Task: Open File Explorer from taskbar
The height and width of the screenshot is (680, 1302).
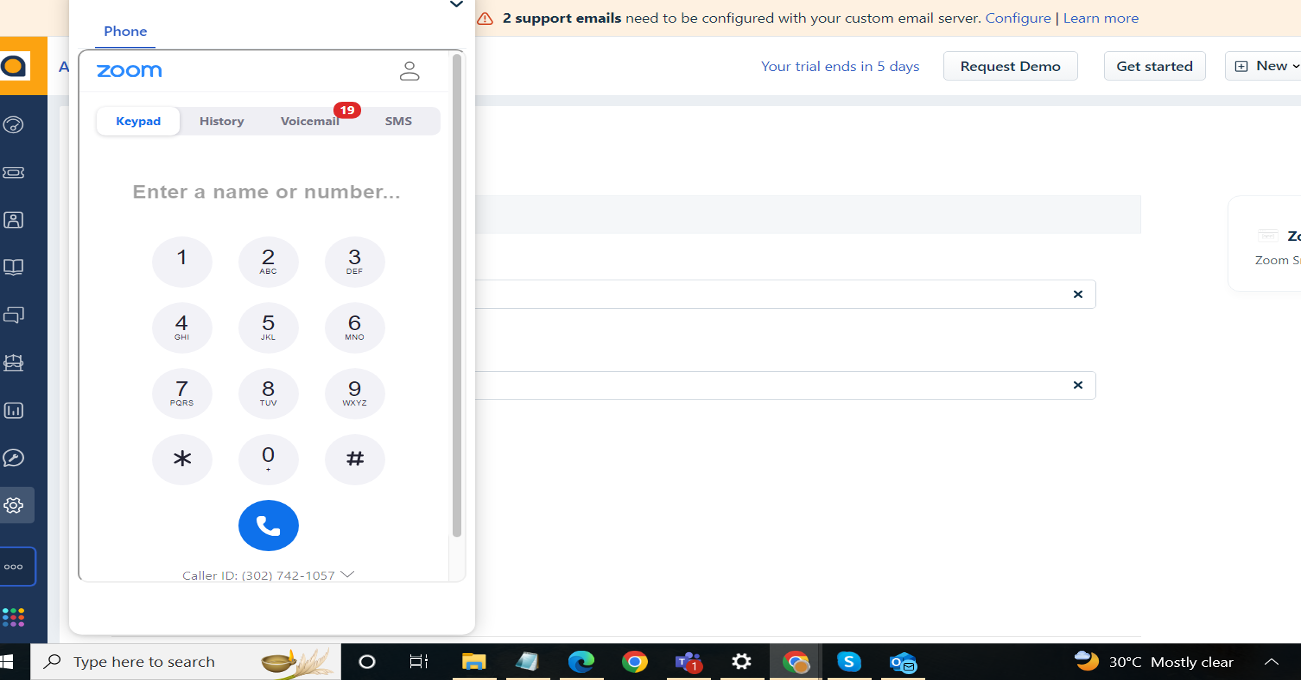Action: [x=473, y=662]
